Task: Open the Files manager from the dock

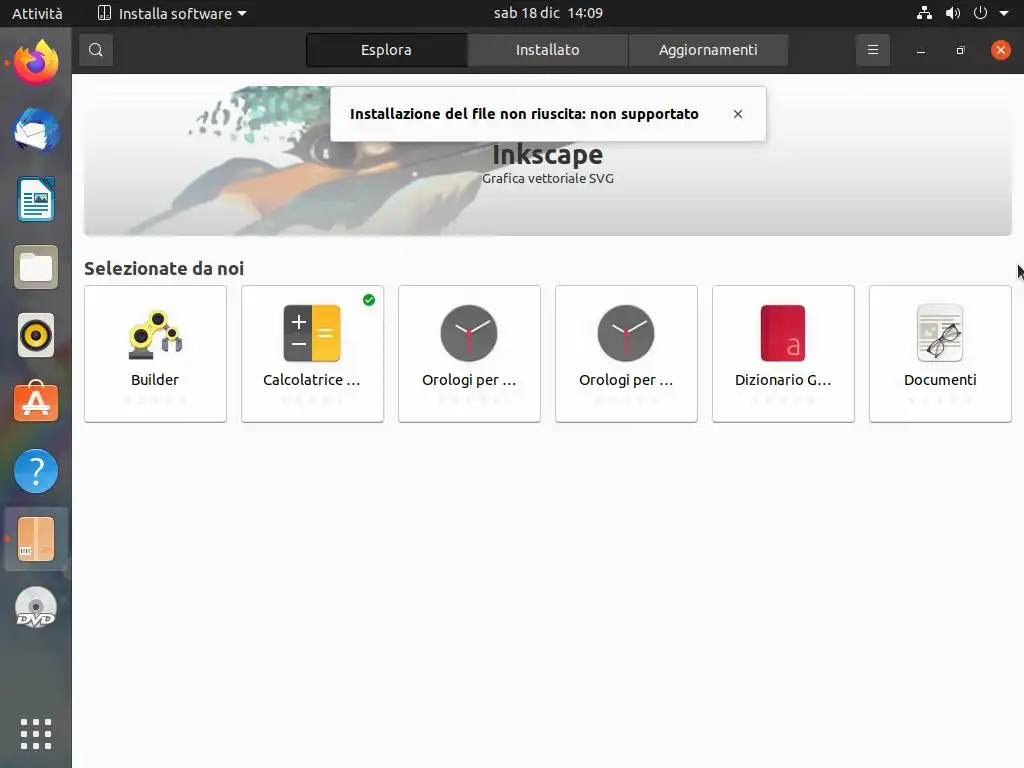Action: tap(36, 267)
